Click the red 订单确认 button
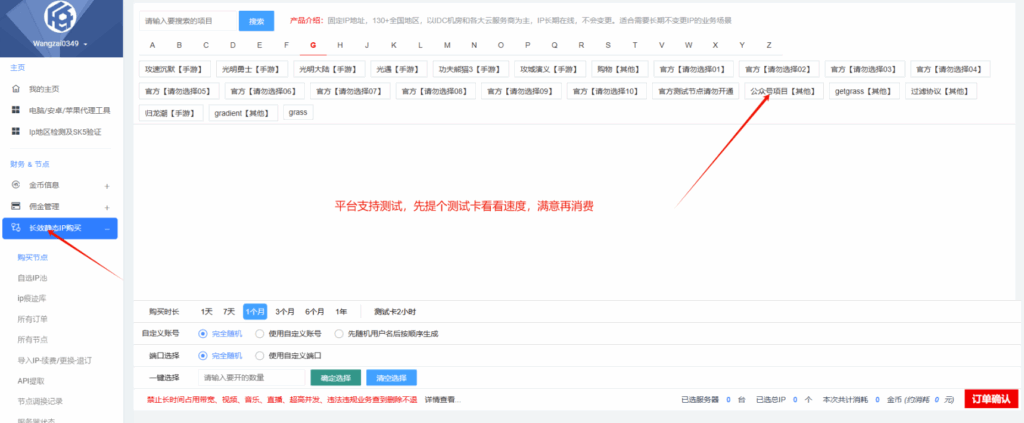The height and width of the screenshot is (423, 1024). click(991, 399)
